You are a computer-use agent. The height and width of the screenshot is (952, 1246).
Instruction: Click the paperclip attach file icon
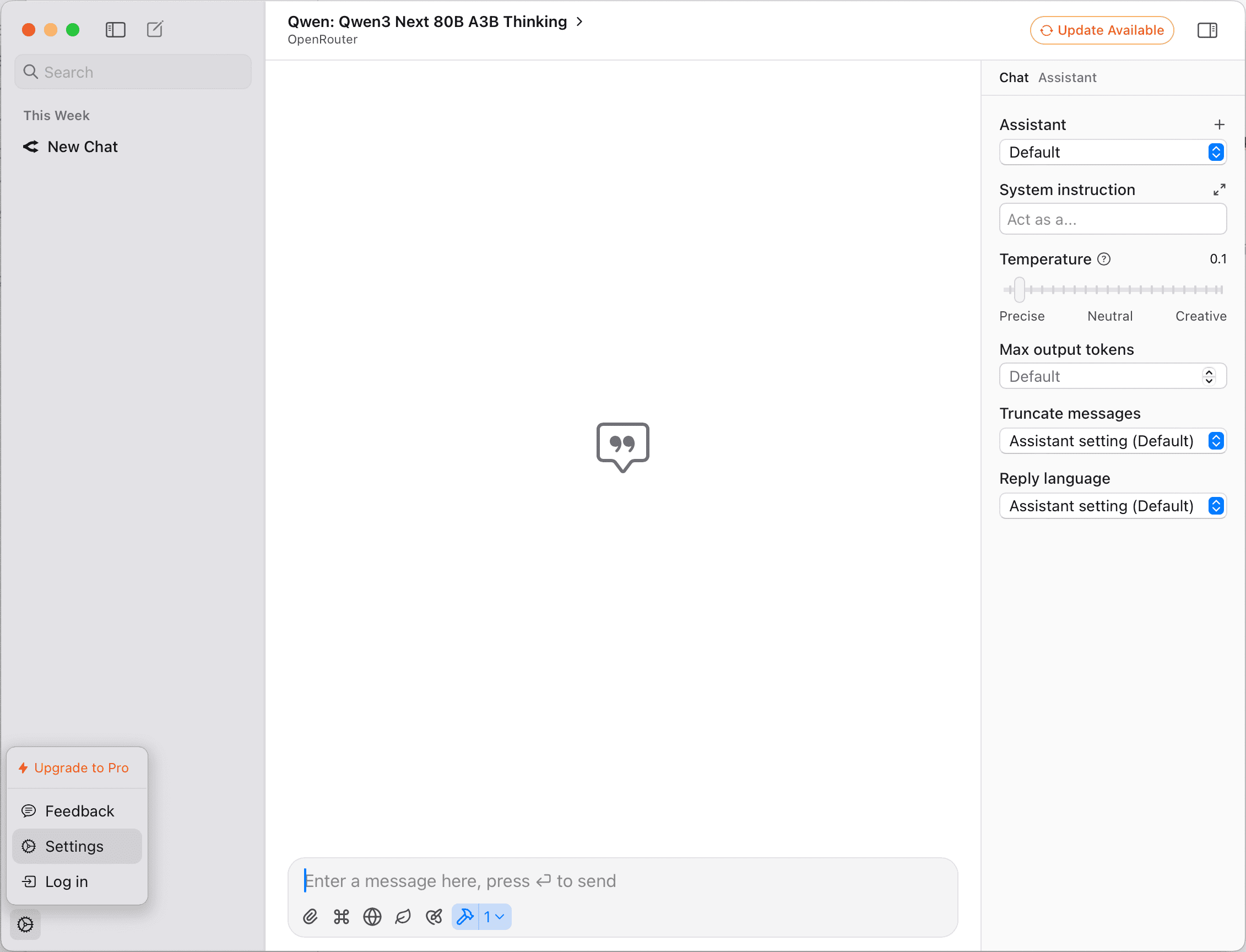(x=310, y=917)
